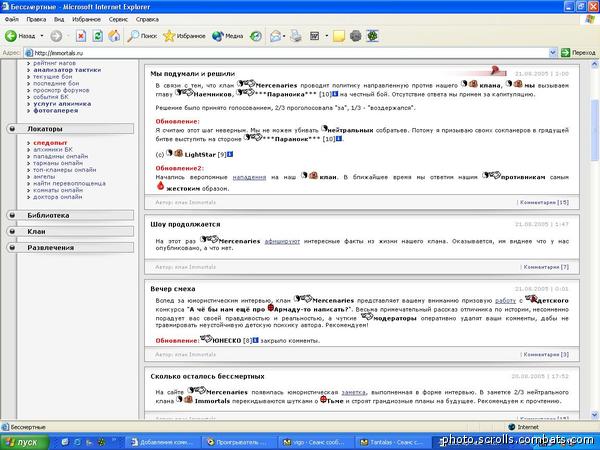Open the Медиа media panel
The height and width of the screenshot is (450, 600).
click(228, 36)
